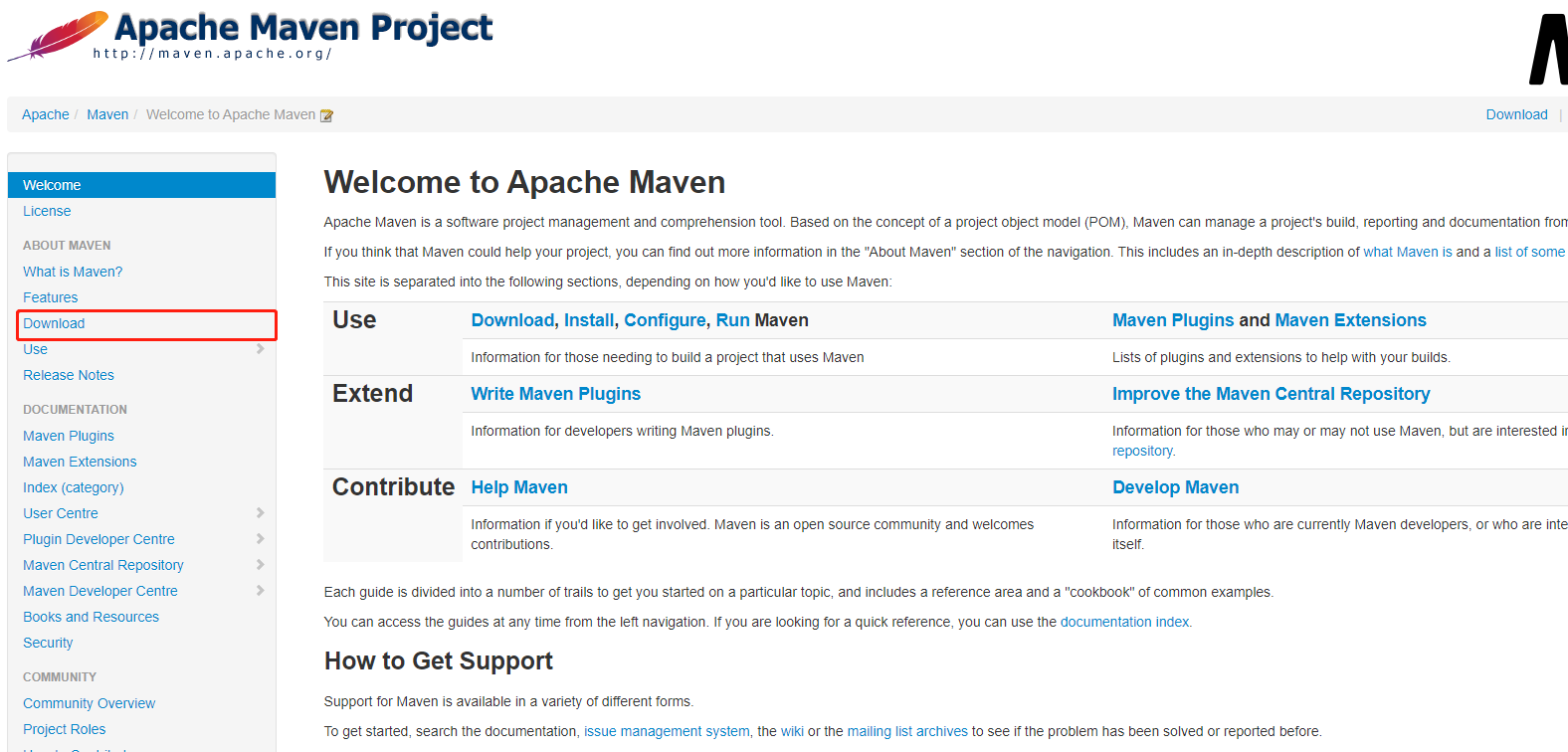Click the Apache breadcrumb link

[46, 114]
